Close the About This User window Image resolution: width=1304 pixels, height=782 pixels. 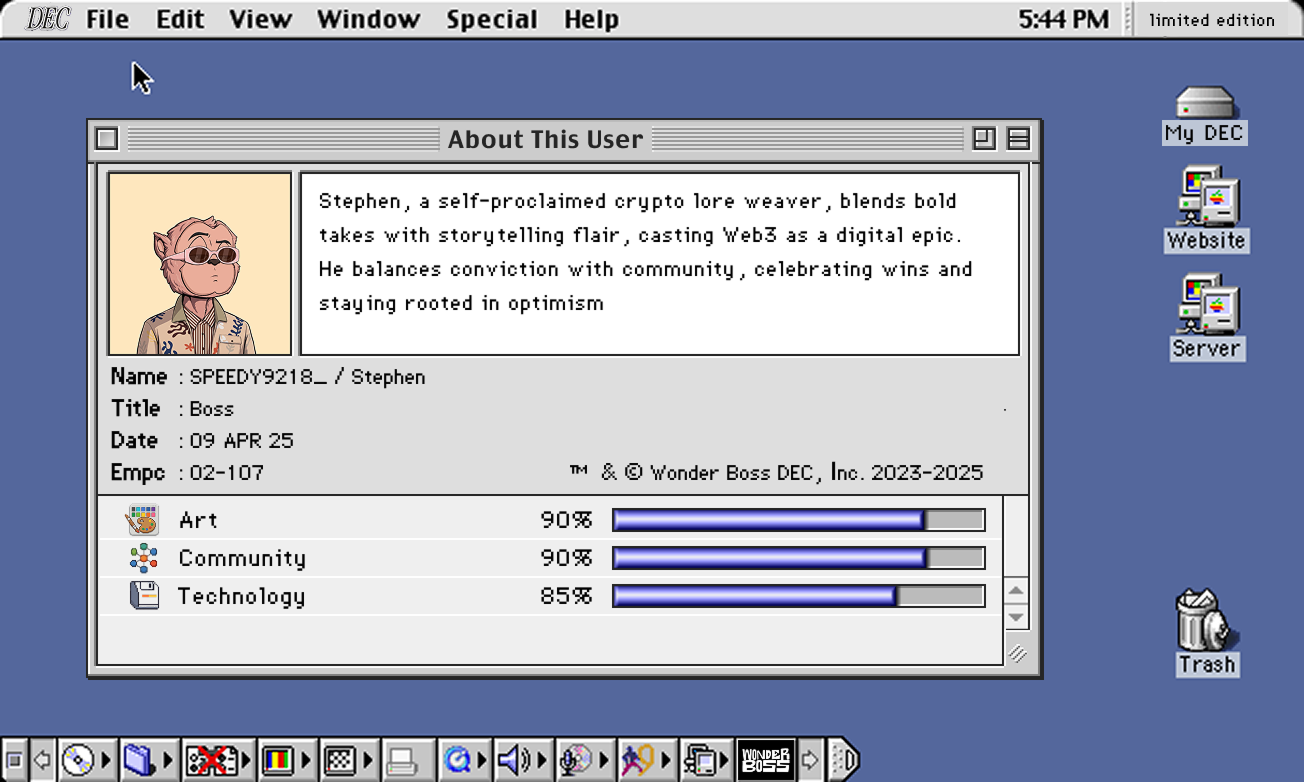107,139
